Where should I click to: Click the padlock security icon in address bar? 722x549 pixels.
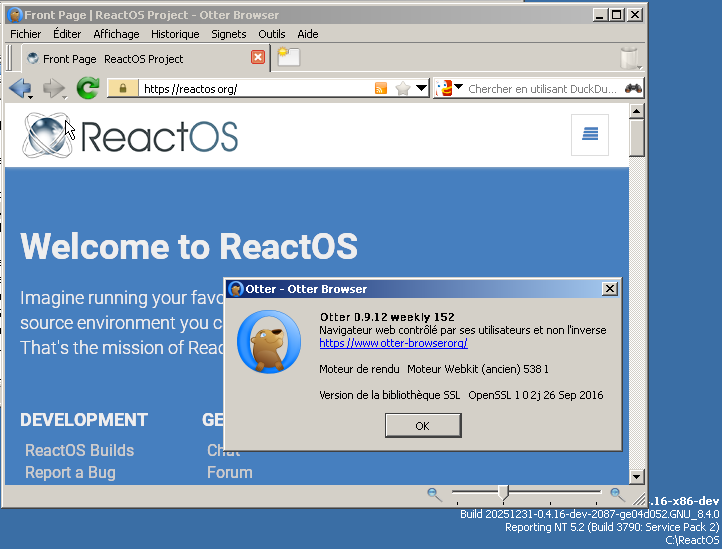[122, 89]
